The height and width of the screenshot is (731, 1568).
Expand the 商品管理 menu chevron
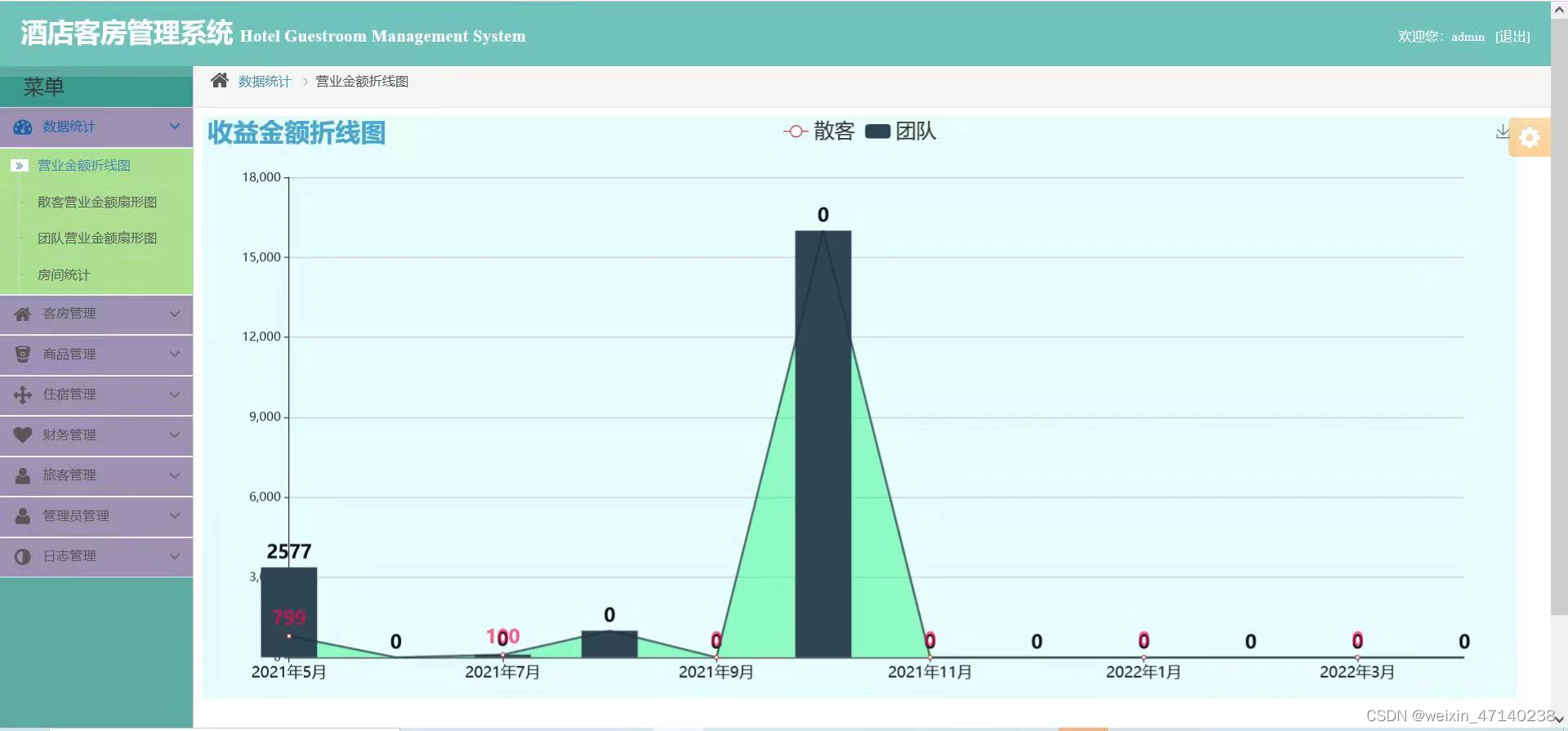pos(174,354)
